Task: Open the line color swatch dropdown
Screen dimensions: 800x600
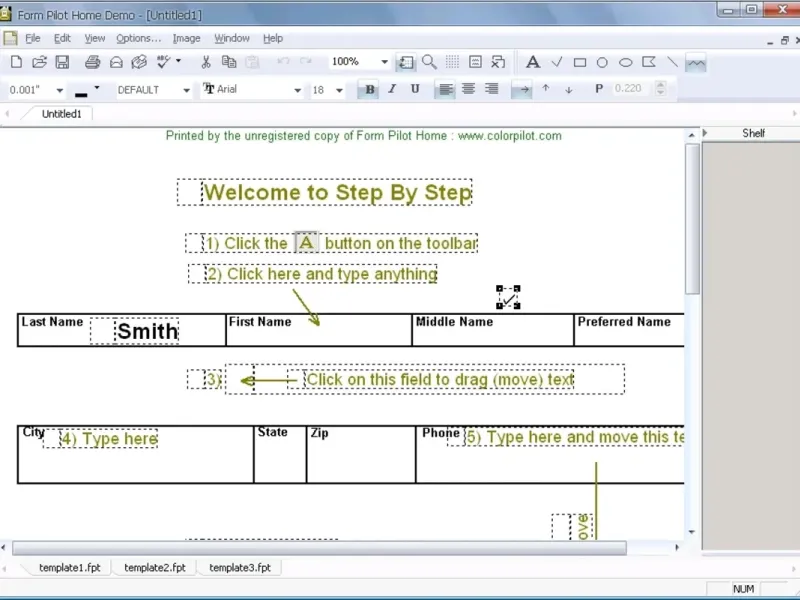Action: pyautogui.click(x=96, y=88)
